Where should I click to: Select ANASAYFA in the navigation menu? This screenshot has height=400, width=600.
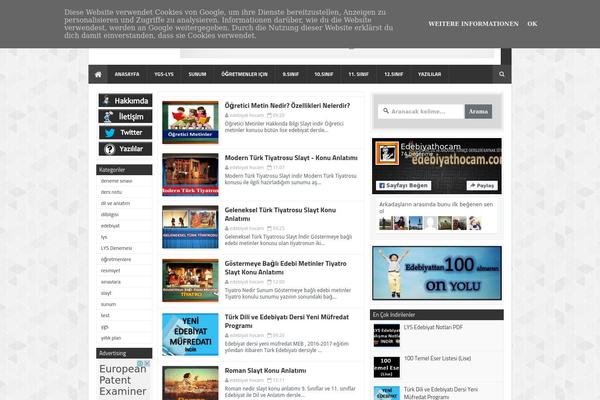coord(127,74)
